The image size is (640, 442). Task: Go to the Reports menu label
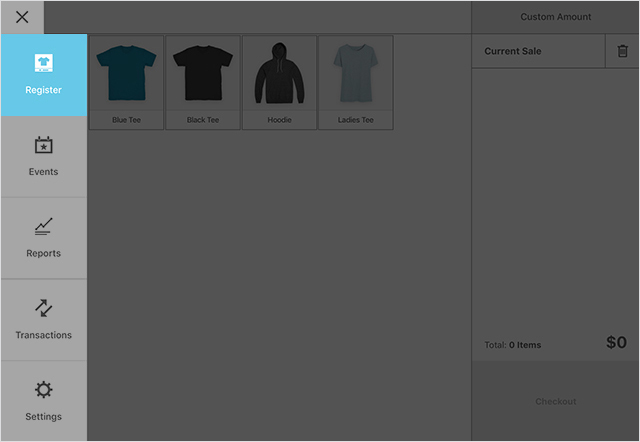(43, 254)
